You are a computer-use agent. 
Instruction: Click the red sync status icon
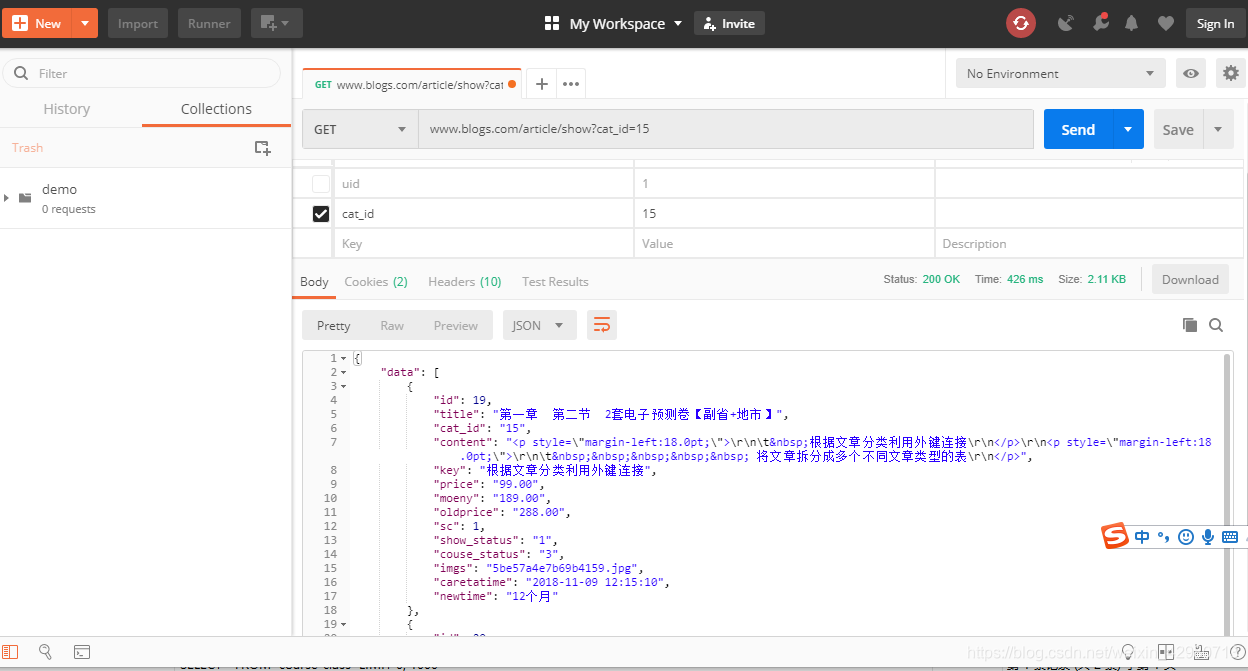pos(1021,23)
